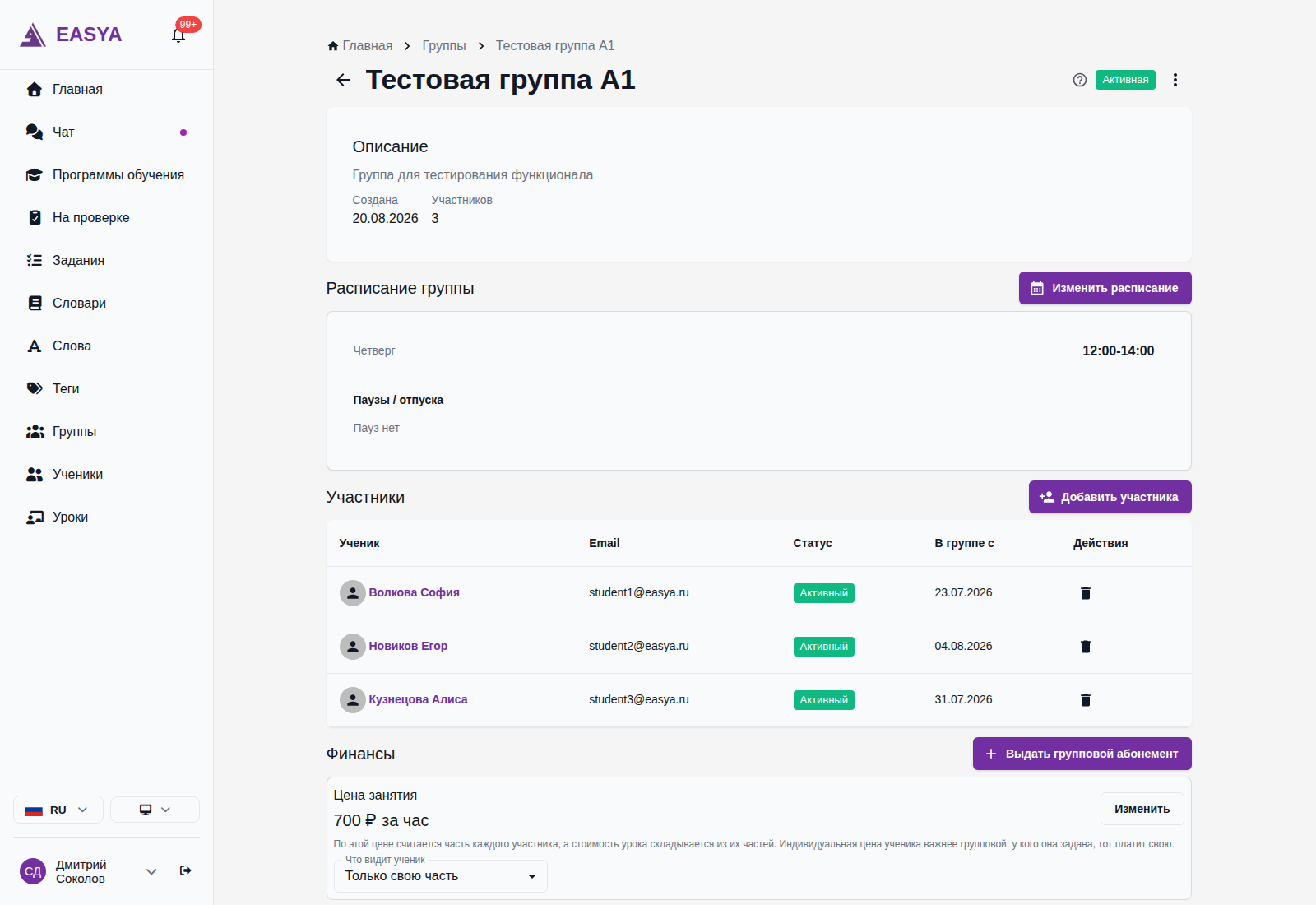The width and height of the screenshot is (1316, 905).
Task: Open the help question mark icon
Action: coord(1080,80)
